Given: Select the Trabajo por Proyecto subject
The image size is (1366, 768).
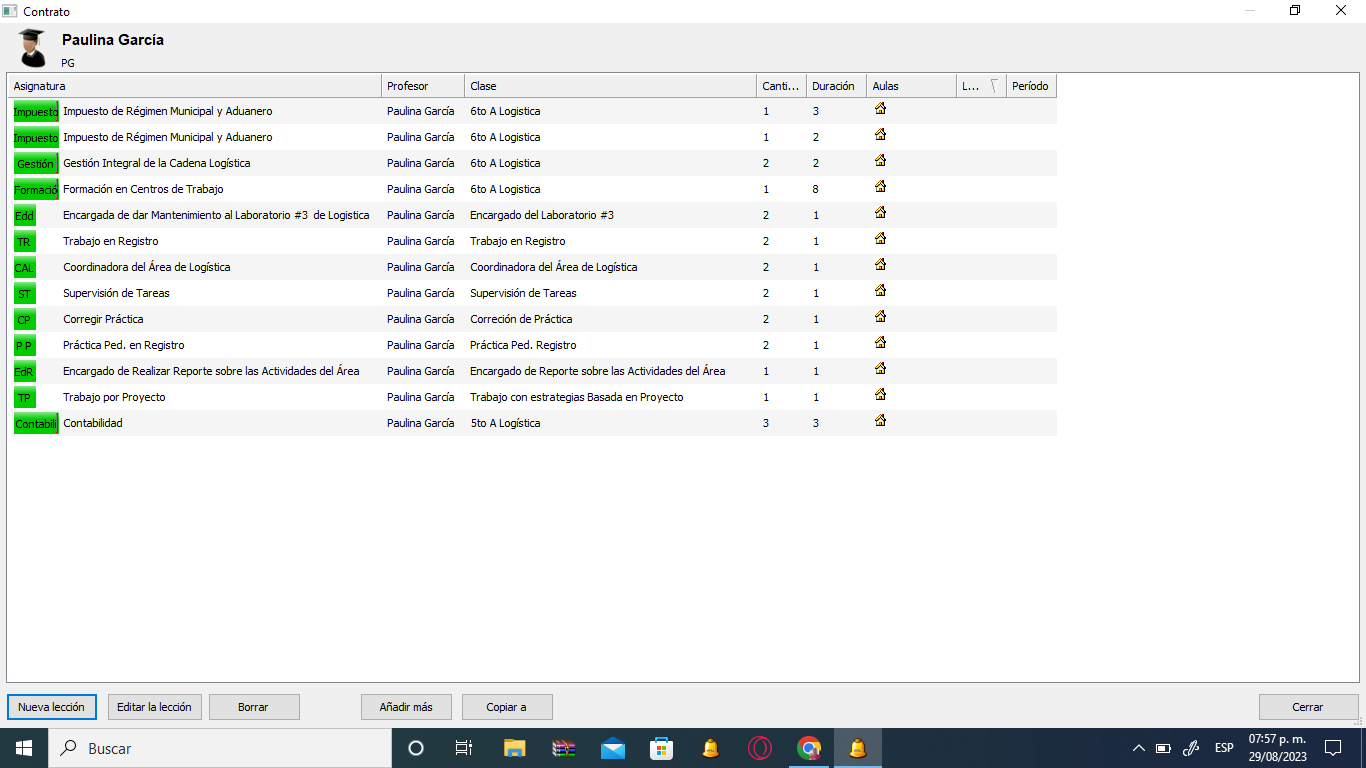Looking at the screenshot, I should [x=114, y=397].
